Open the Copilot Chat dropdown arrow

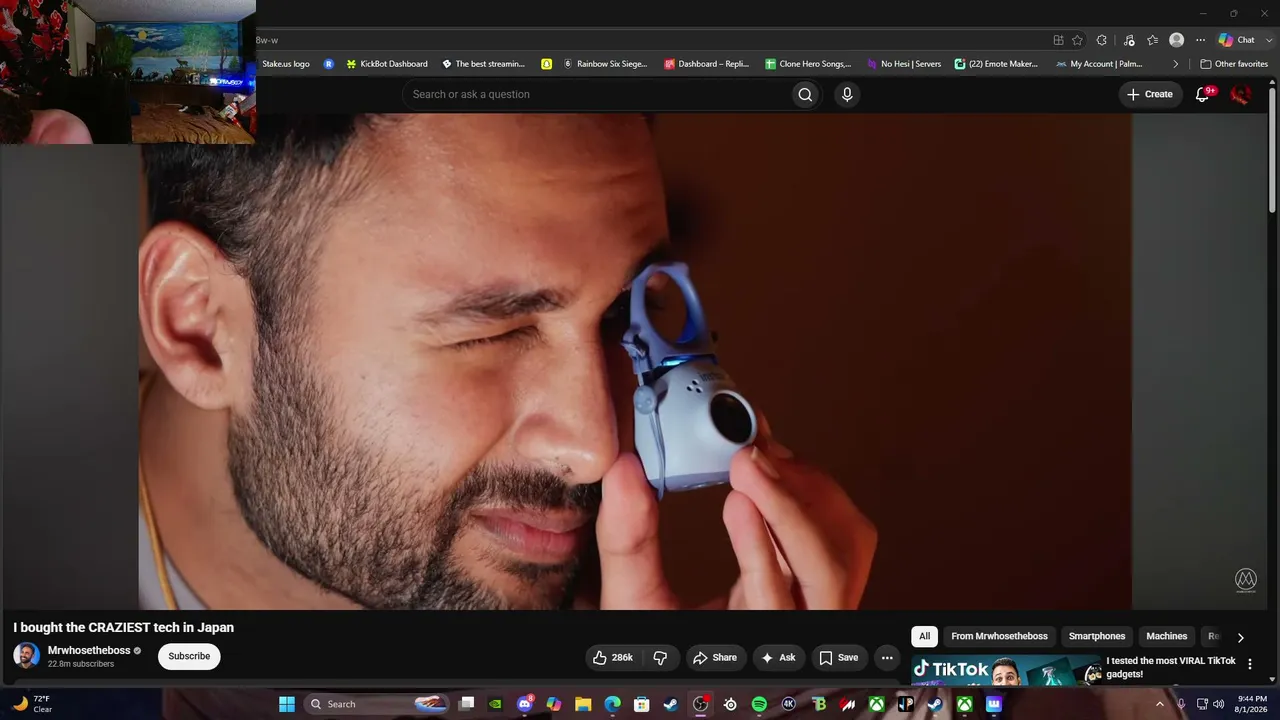(x=1268, y=40)
